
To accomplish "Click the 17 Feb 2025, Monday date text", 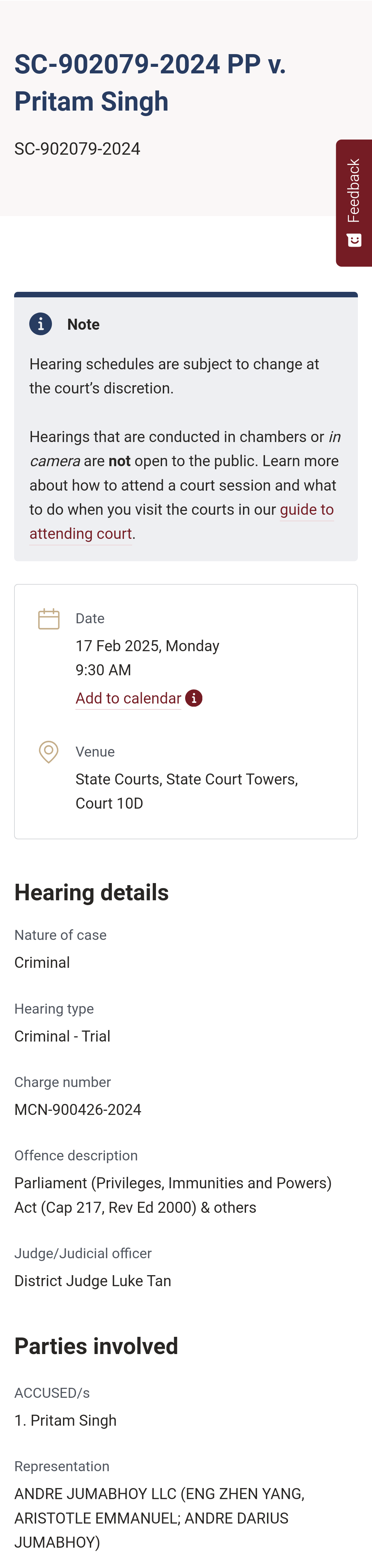I will pos(147,646).
